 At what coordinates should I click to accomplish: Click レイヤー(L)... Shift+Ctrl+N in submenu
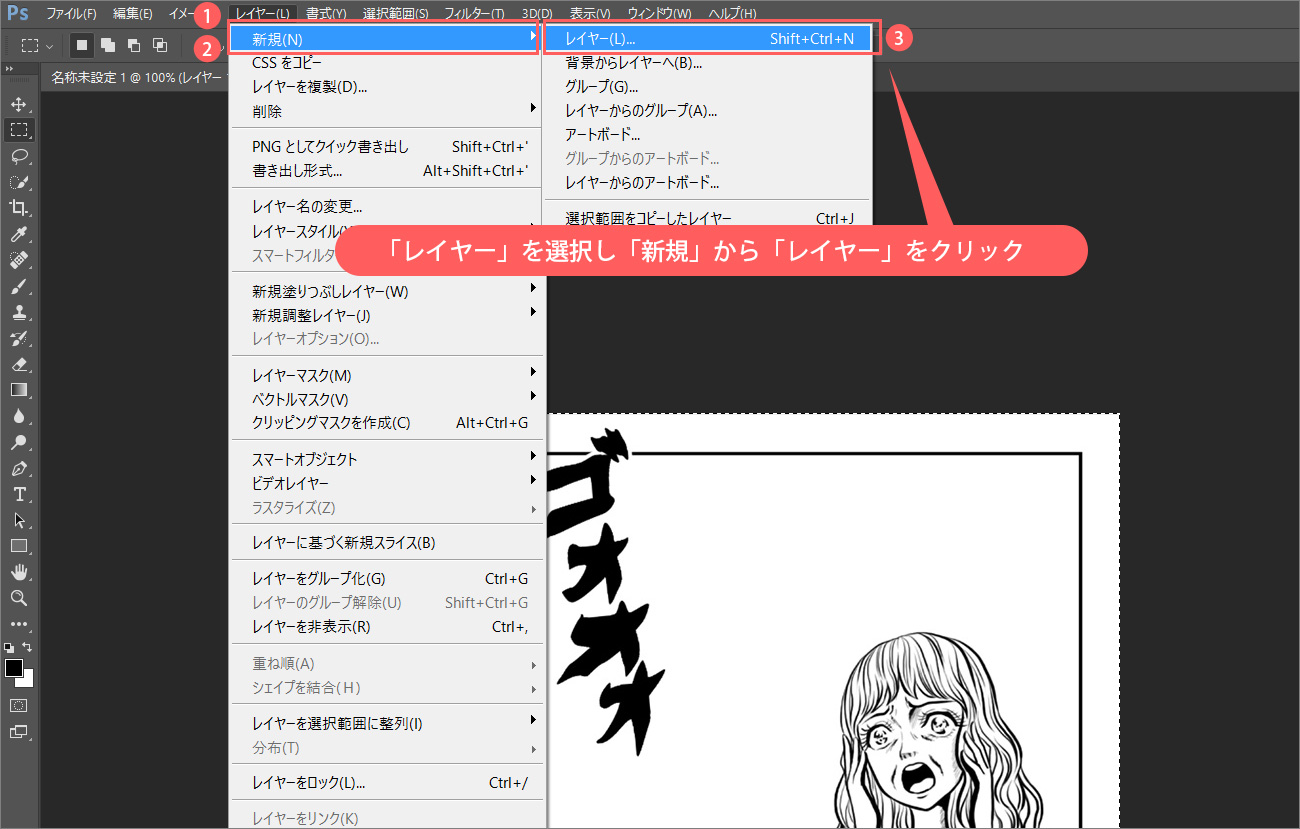709,39
